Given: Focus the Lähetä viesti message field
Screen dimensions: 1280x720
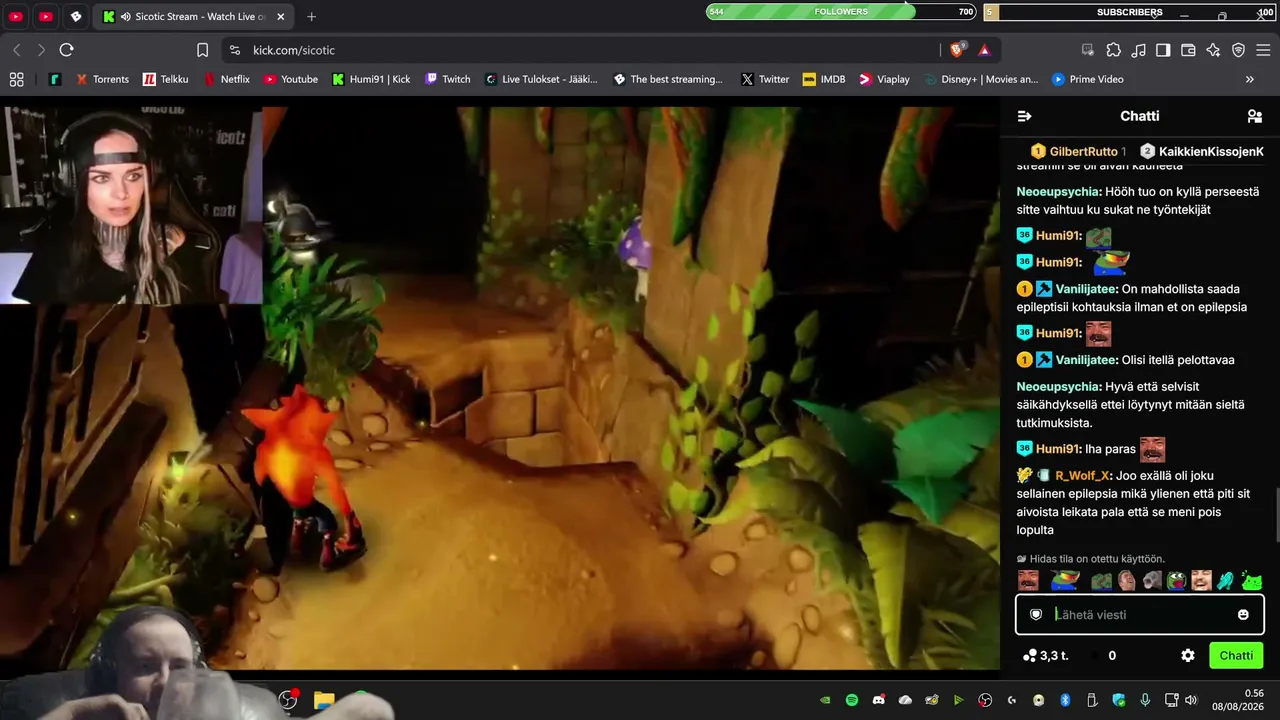Looking at the screenshot, I should [x=1140, y=615].
